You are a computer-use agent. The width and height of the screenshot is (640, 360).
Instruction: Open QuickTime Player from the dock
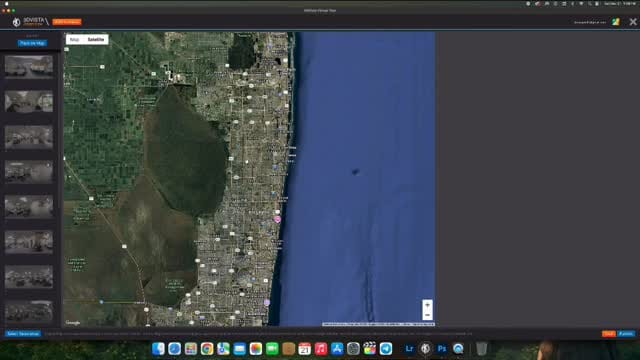point(458,349)
